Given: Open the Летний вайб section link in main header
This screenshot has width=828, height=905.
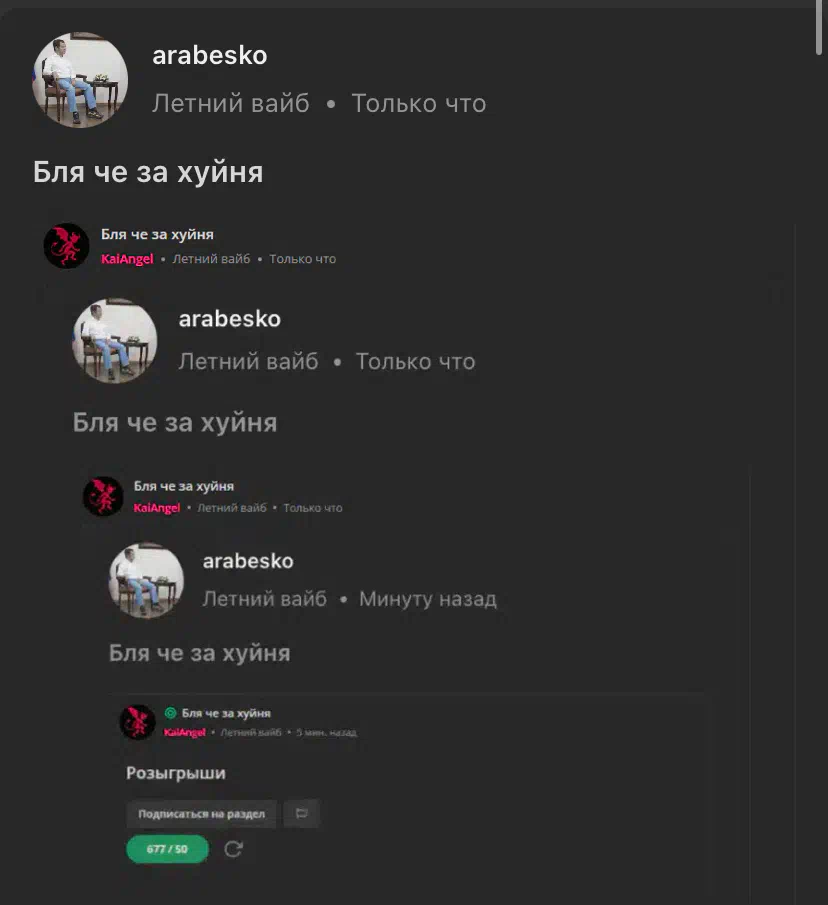Looking at the screenshot, I should click(x=231, y=104).
